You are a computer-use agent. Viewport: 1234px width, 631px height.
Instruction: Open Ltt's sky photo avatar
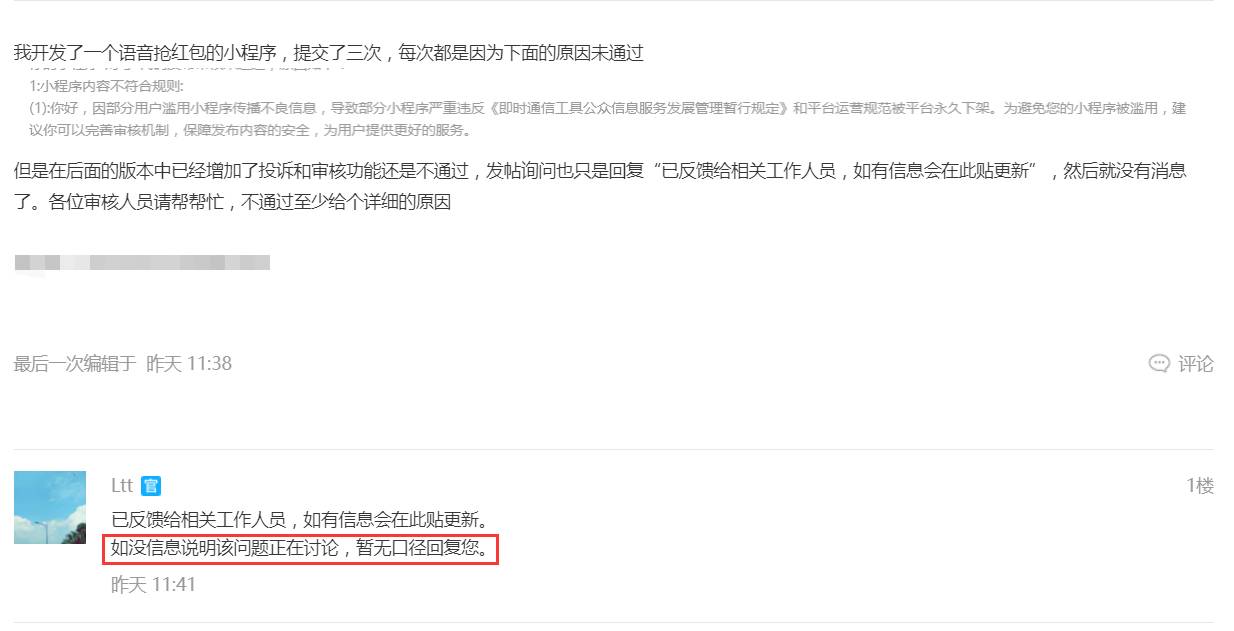click(x=50, y=508)
